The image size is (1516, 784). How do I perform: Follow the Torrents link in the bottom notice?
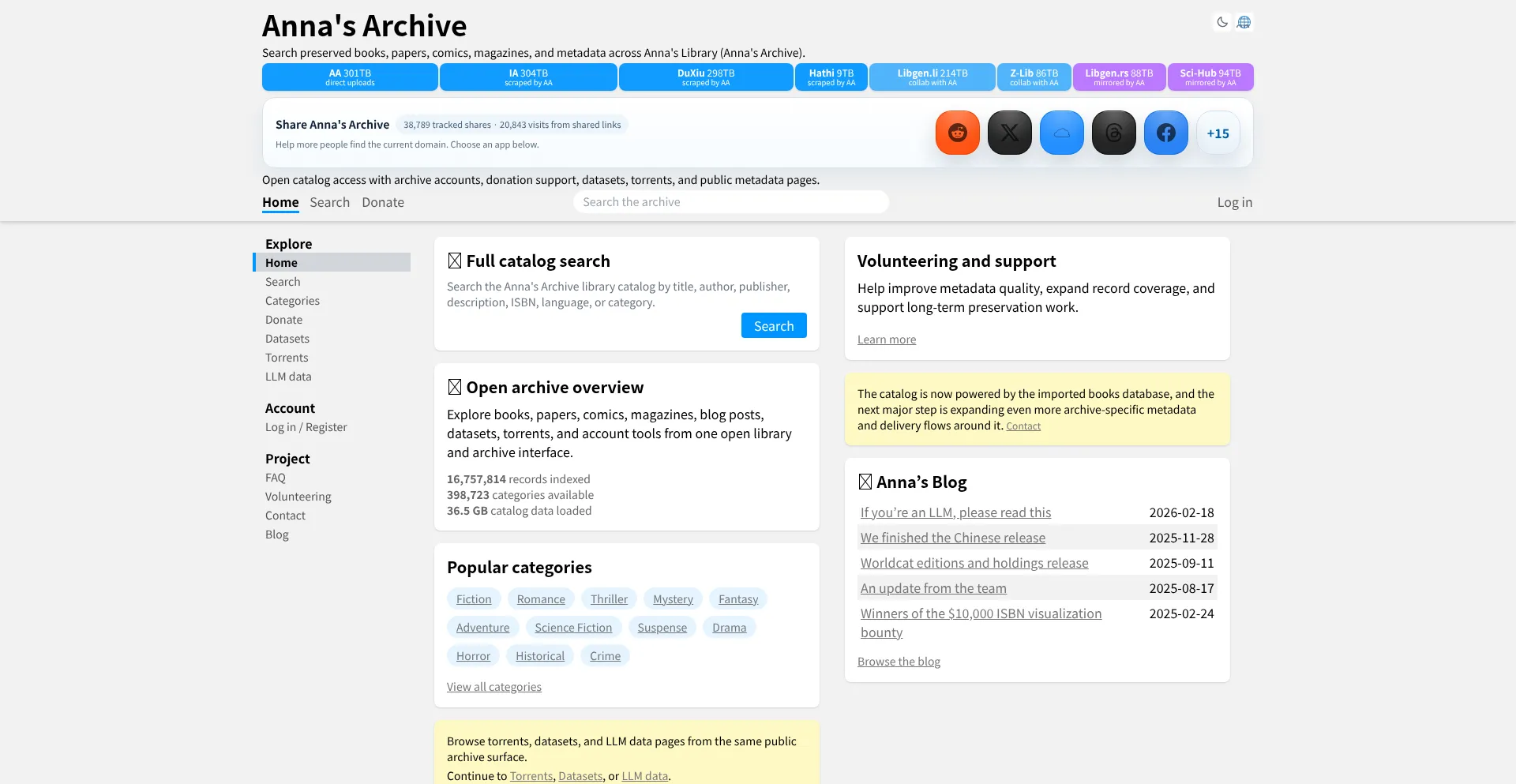pyautogui.click(x=531, y=776)
